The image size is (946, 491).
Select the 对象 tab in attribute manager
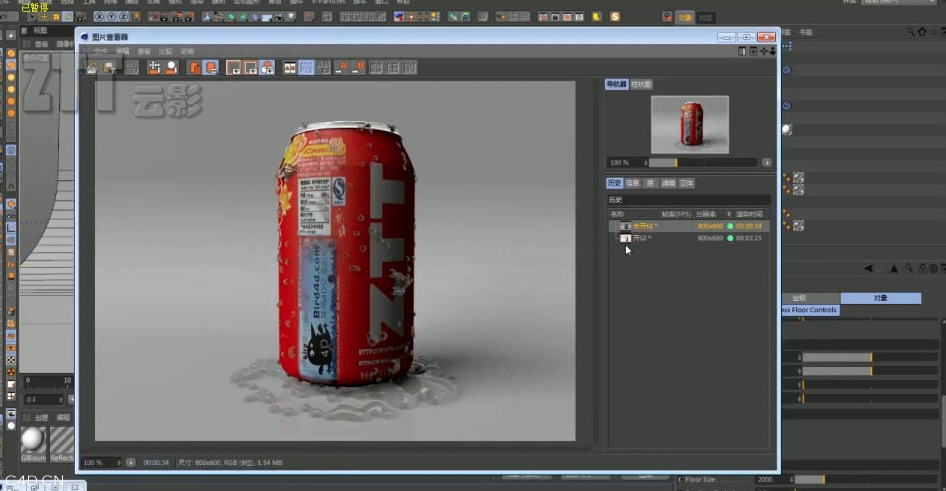tap(881, 298)
